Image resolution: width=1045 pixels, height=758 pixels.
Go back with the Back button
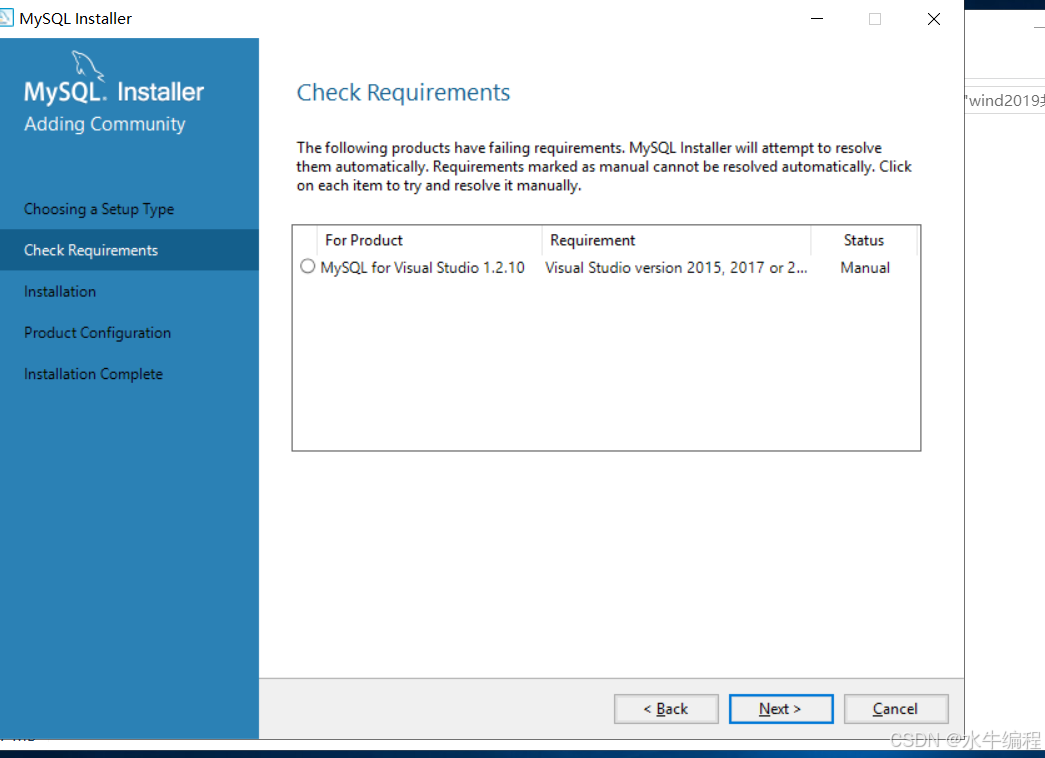point(666,709)
